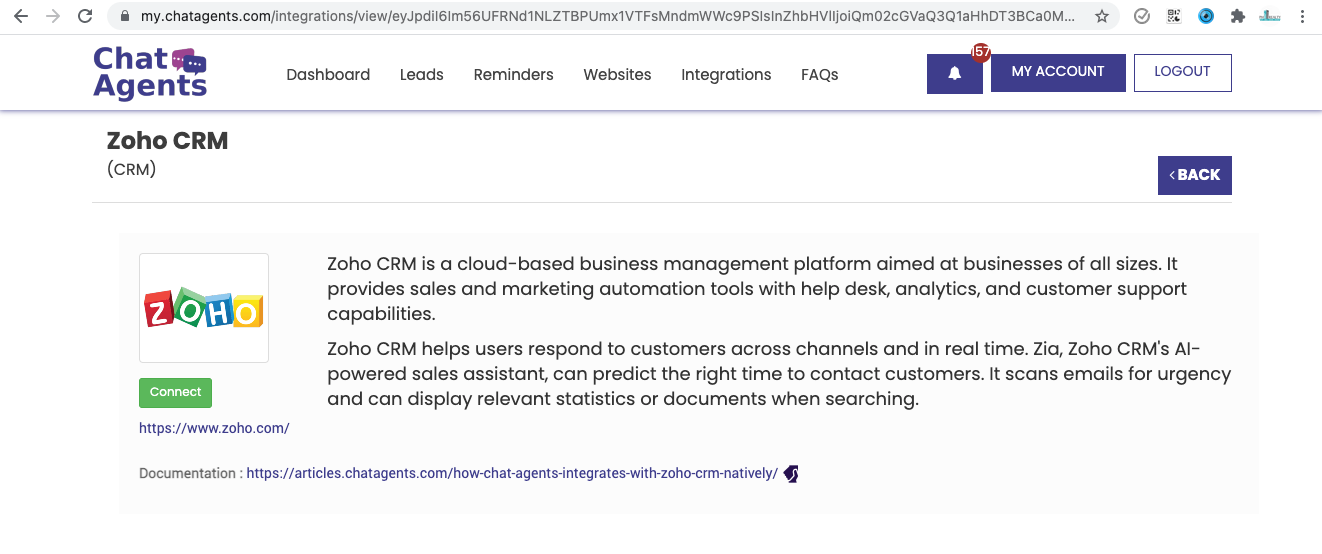Click the (CRM) category label

click(131, 170)
